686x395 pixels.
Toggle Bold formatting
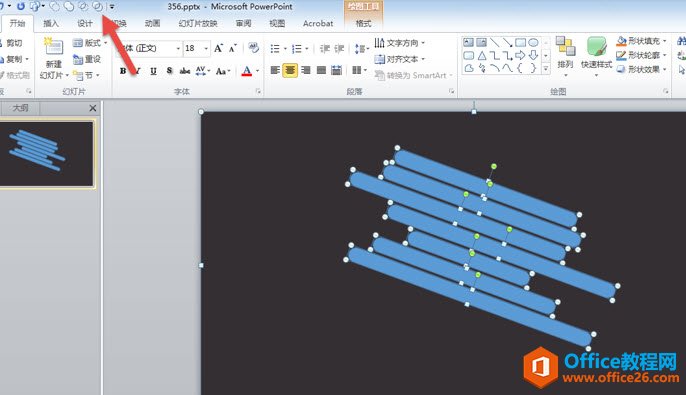(123, 71)
